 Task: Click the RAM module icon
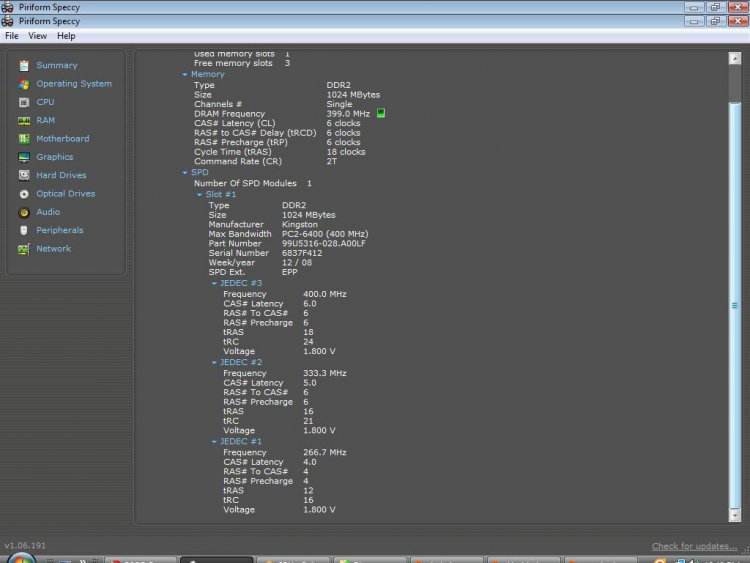(x=24, y=121)
